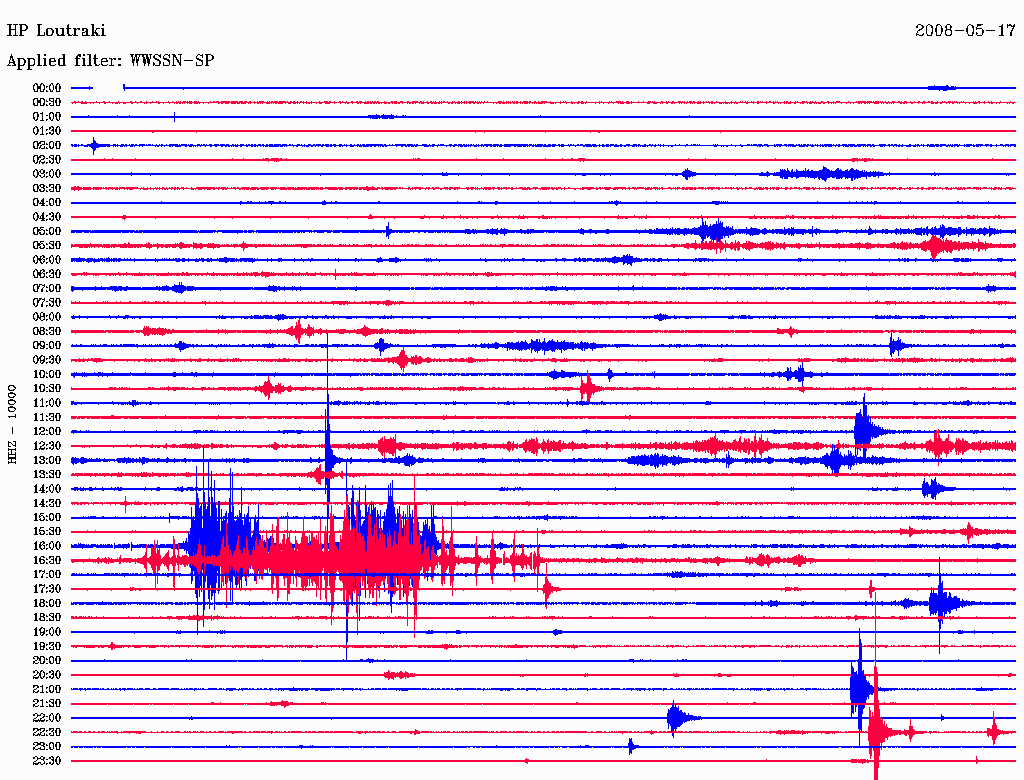Select the 21:30 time label
This screenshot has height=780, width=1024.
(x=47, y=704)
